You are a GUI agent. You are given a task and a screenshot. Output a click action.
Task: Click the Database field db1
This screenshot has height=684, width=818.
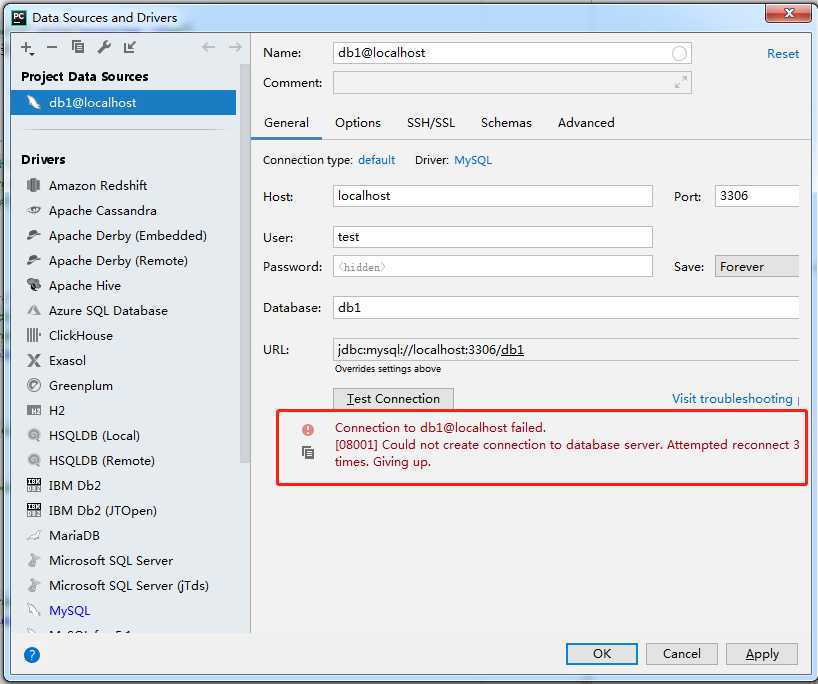click(566, 308)
